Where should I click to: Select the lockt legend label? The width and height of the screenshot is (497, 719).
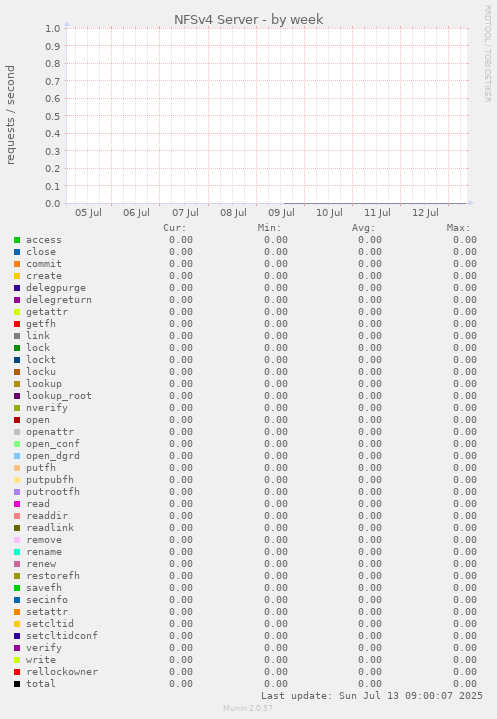[x=41, y=360]
